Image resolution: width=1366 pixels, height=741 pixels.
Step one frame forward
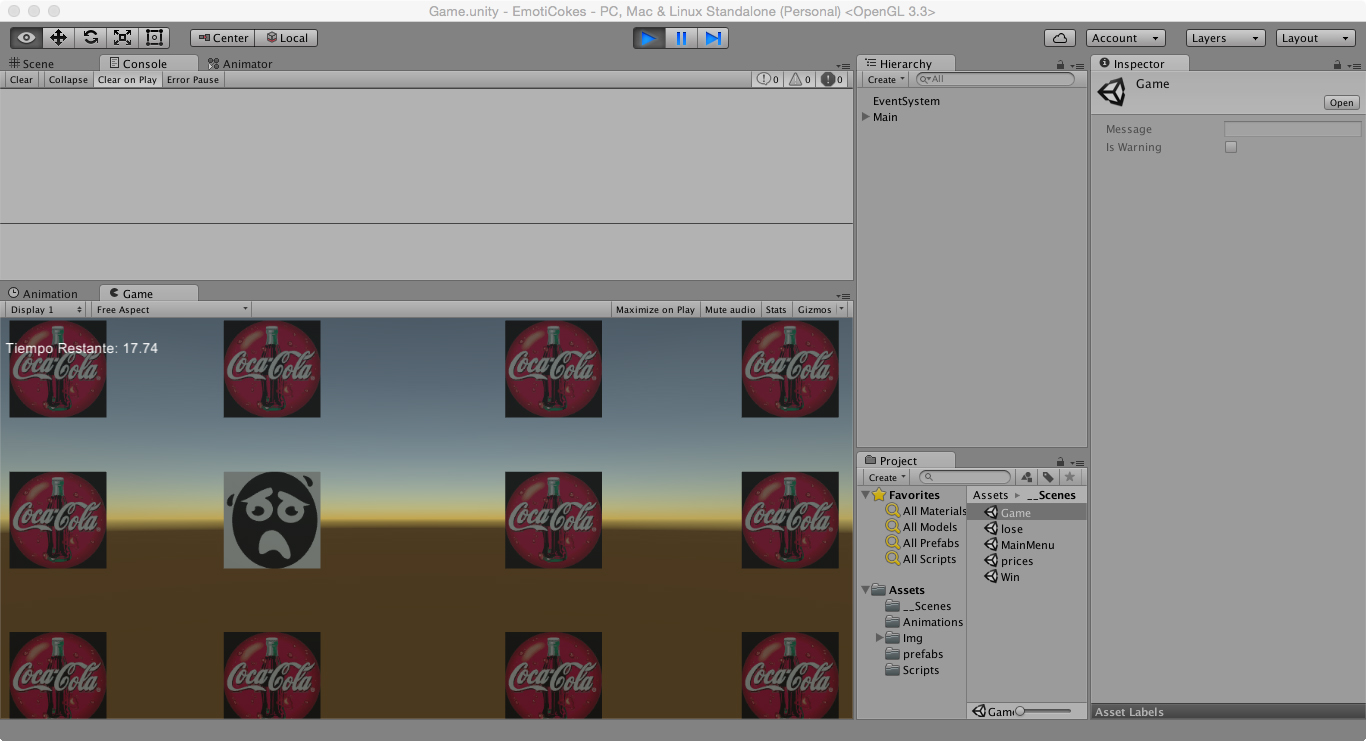click(x=713, y=38)
